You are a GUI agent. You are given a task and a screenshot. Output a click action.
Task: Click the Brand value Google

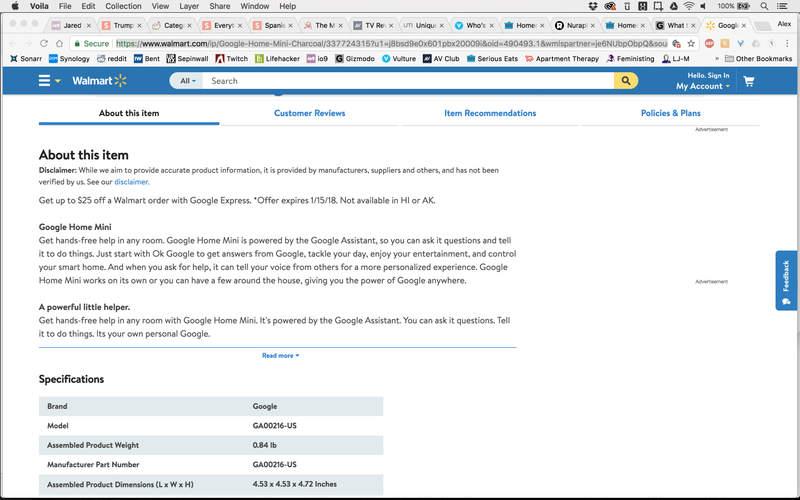coord(265,406)
